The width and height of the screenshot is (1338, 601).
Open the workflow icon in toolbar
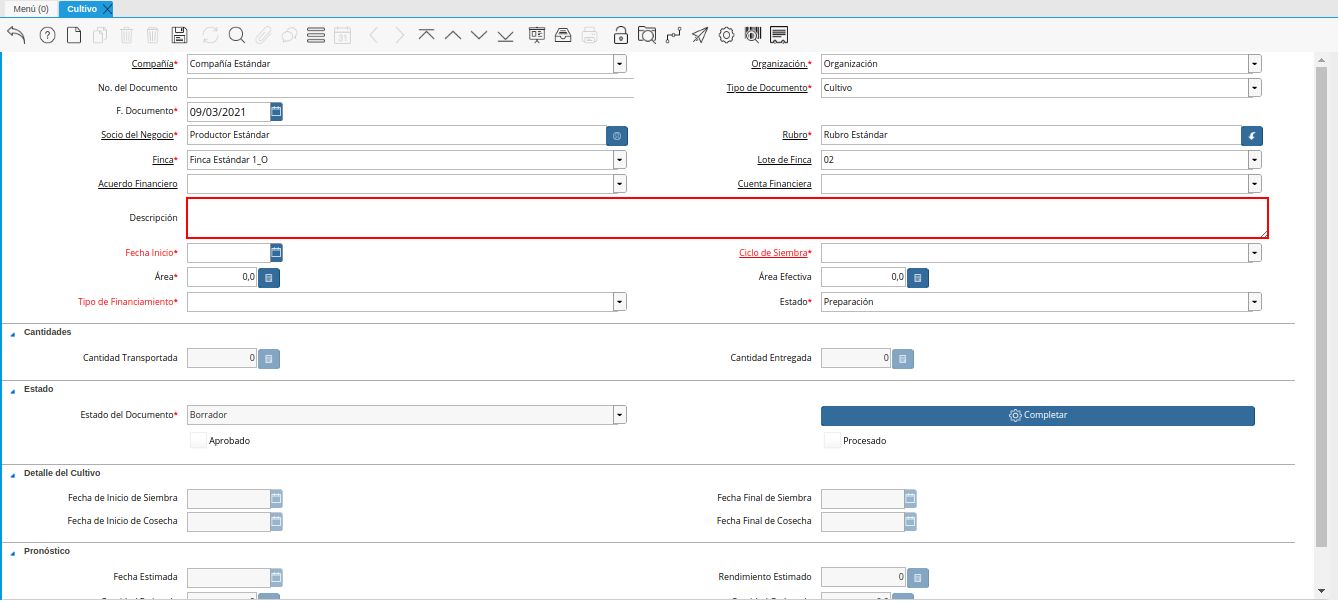(x=673, y=35)
